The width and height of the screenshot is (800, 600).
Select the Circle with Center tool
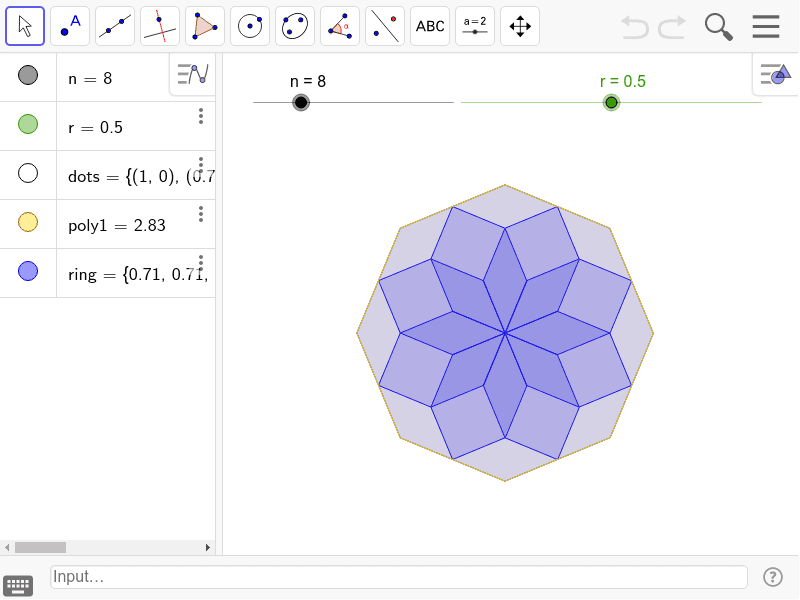coord(250,26)
